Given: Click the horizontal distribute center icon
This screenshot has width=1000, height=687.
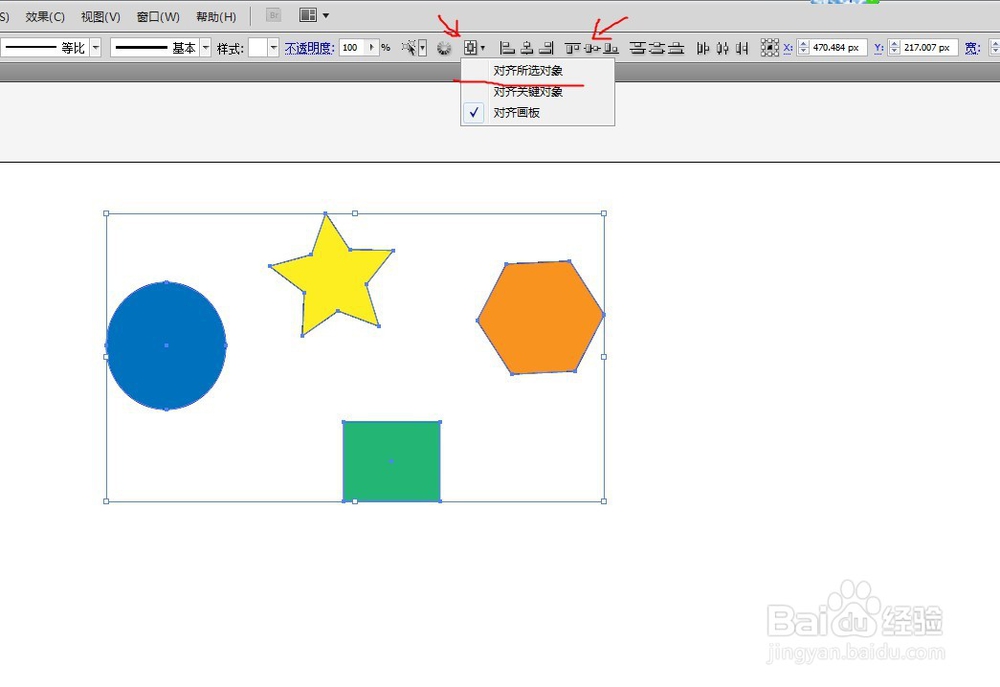Looking at the screenshot, I should tap(723, 48).
